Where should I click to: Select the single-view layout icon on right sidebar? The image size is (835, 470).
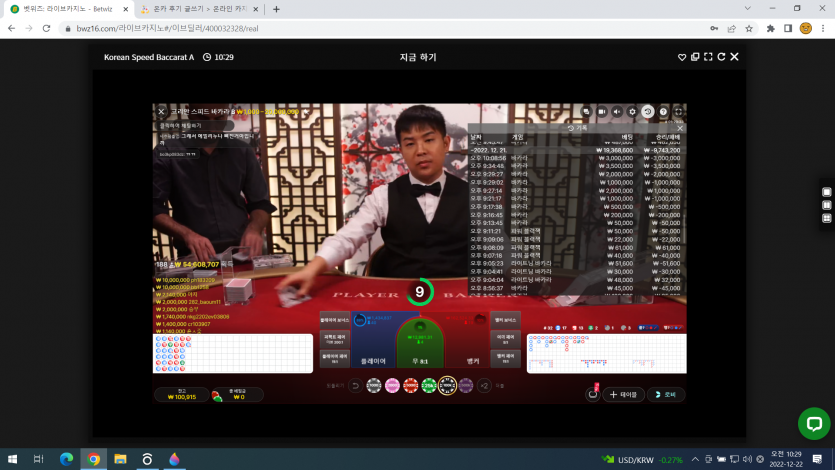(x=826, y=192)
